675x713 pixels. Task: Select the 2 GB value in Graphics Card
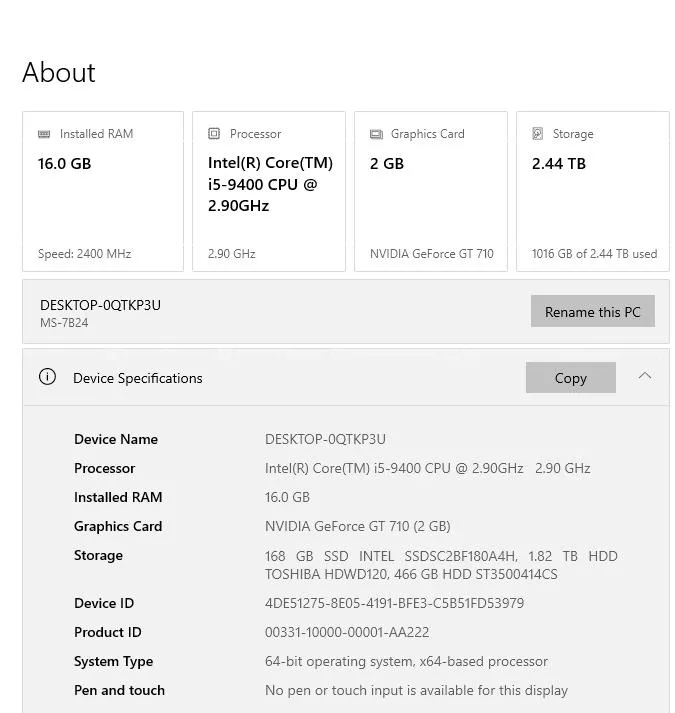click(x=387, y=164)
